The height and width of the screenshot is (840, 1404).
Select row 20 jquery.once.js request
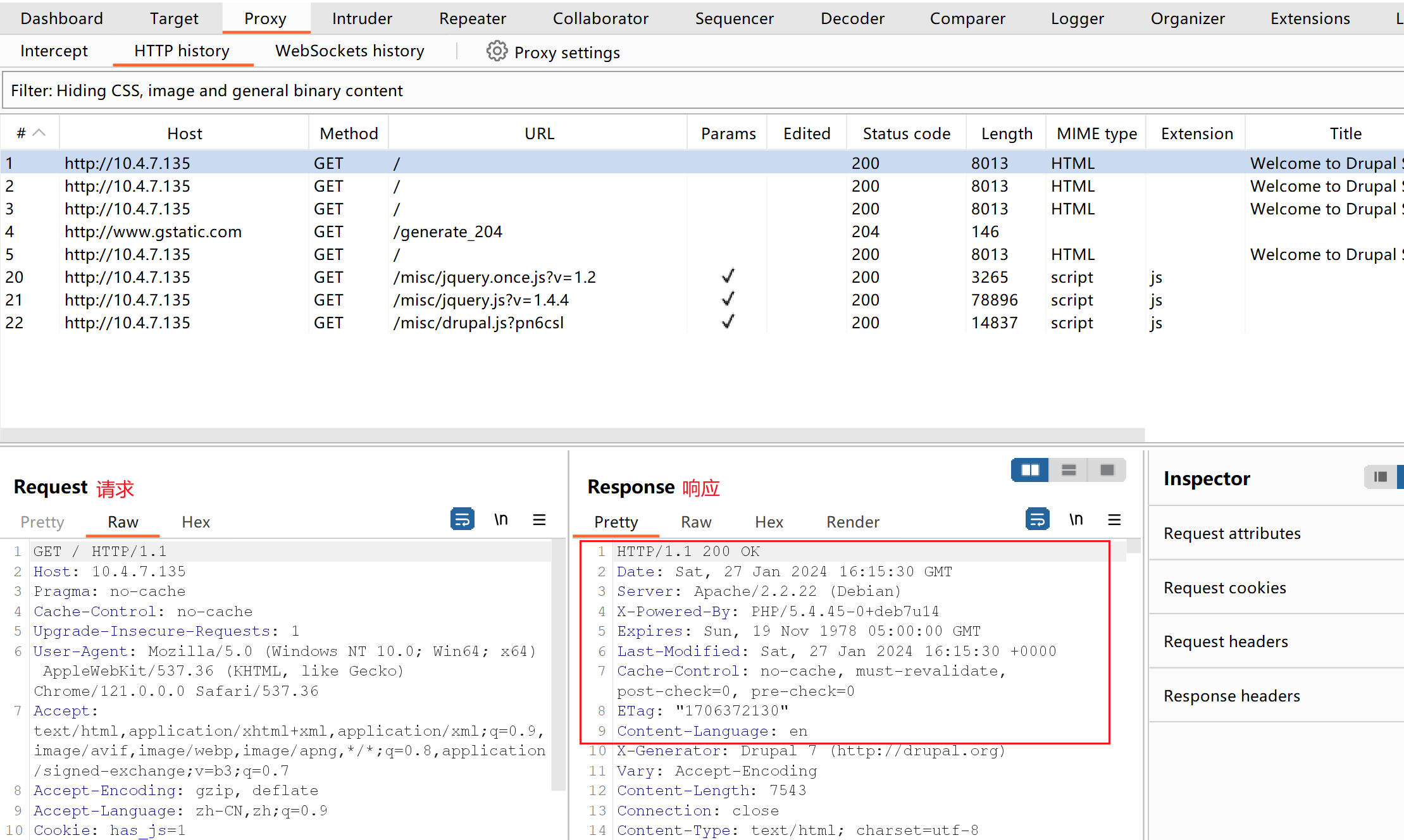(x=702, y=277)
